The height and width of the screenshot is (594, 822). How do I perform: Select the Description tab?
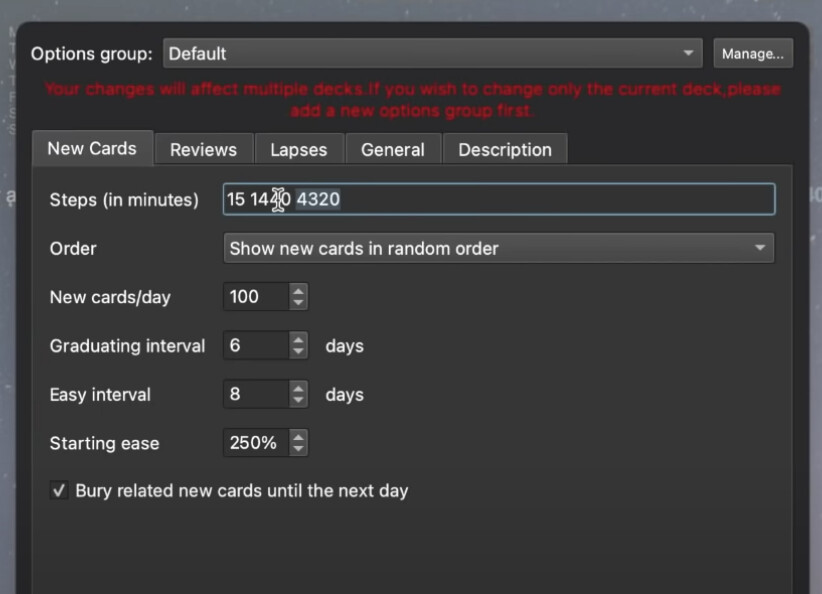pyautogui.click(x=505, y=149)
